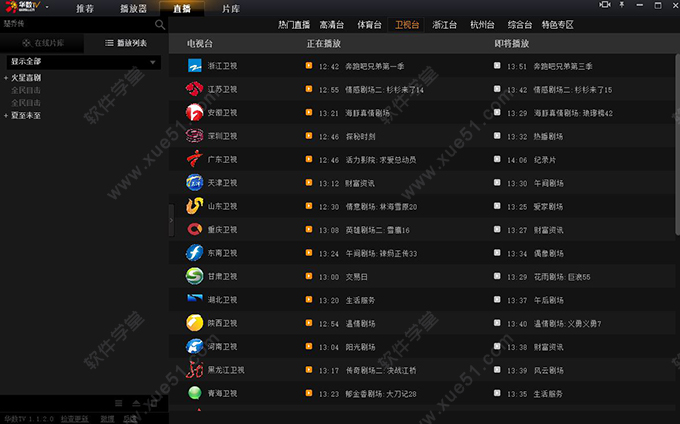Image resolution: width=680 pixels, height=424 pixels.
Task: Toggle reminder for 青海卫视 13:35 生活服务
Action: point(497,393)
